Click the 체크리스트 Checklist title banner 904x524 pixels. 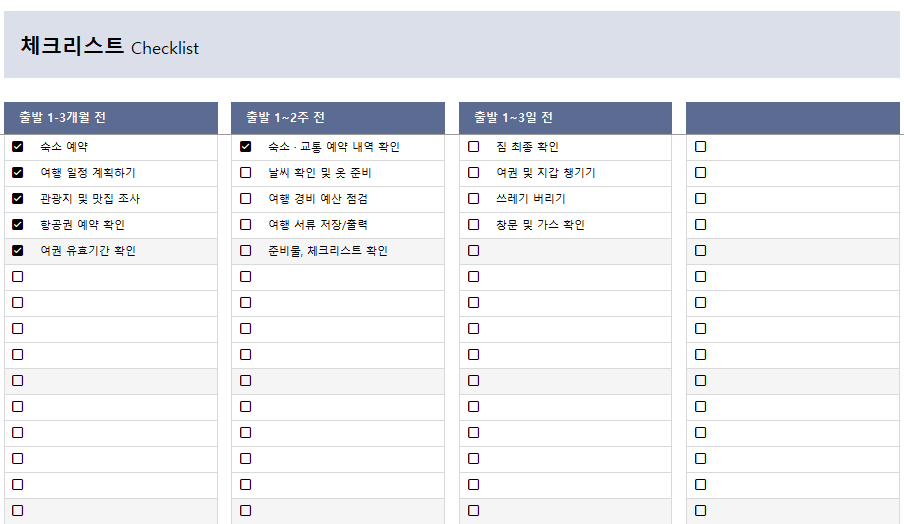coord(452,44)
